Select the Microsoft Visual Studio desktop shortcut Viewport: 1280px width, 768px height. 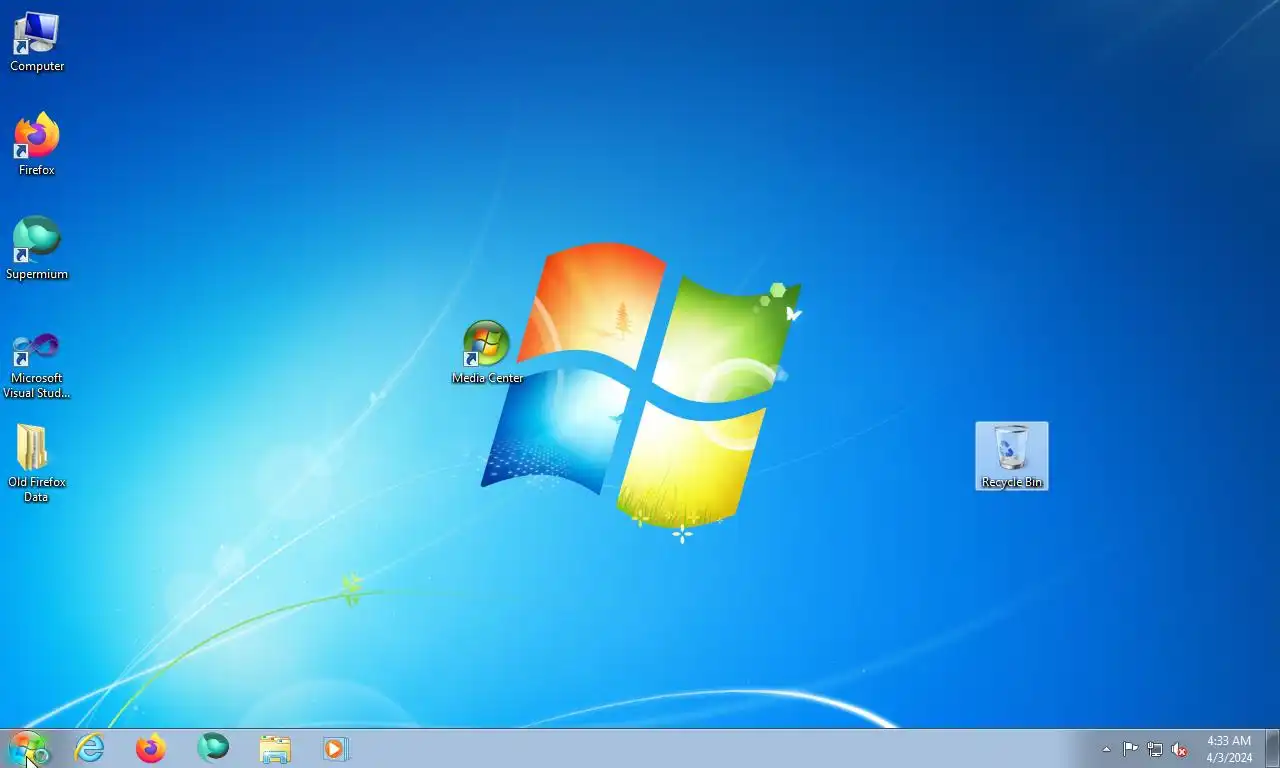[x=37, y=364]
